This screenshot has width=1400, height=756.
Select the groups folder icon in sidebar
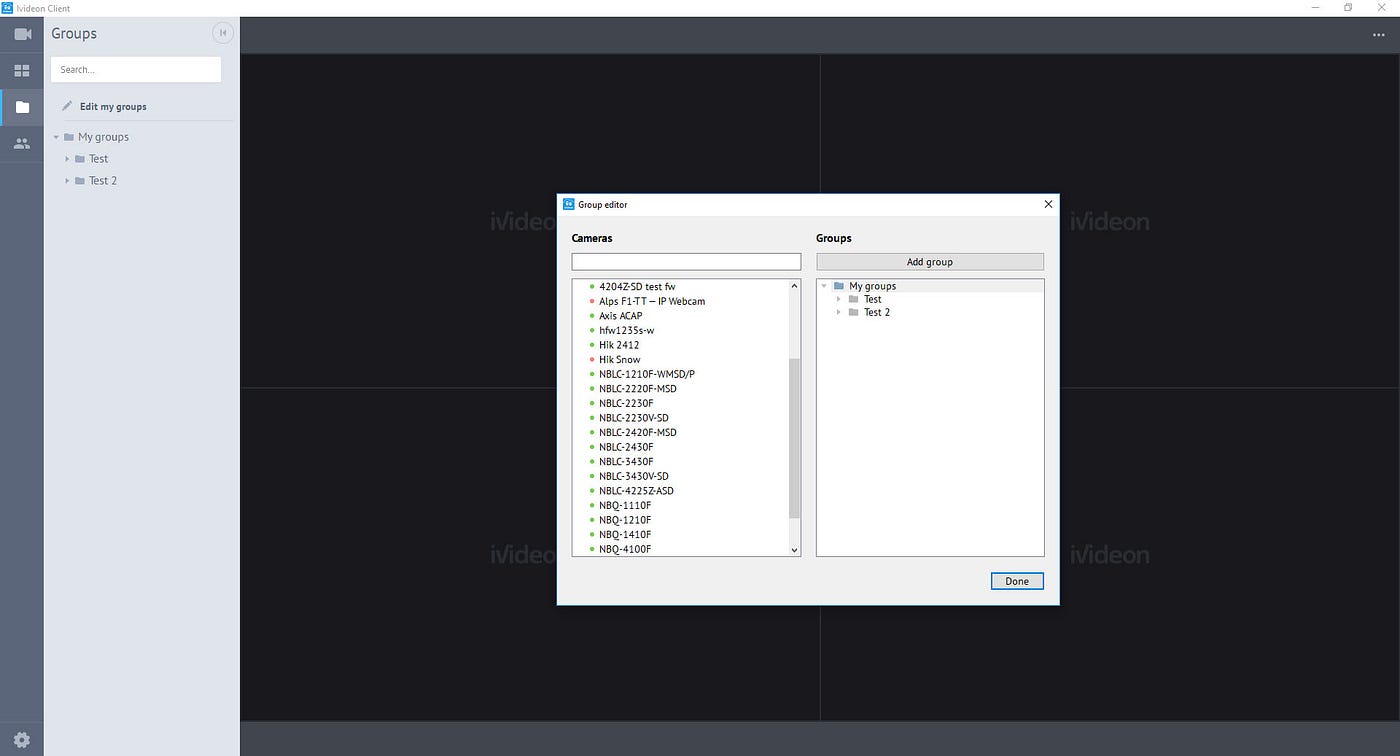click(22, 107)
